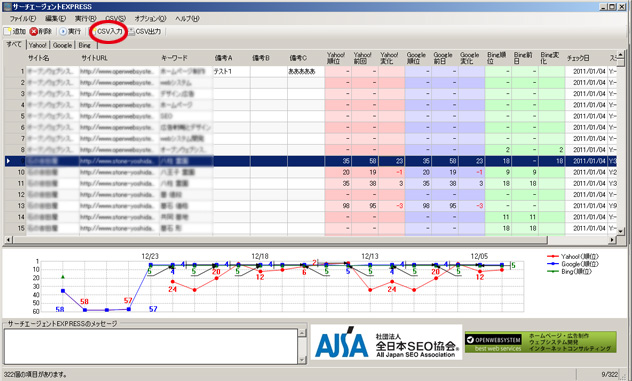Click the テスト1 cell in row 1
The height and width of the screenshot is (381, 632).
point(231,71)
